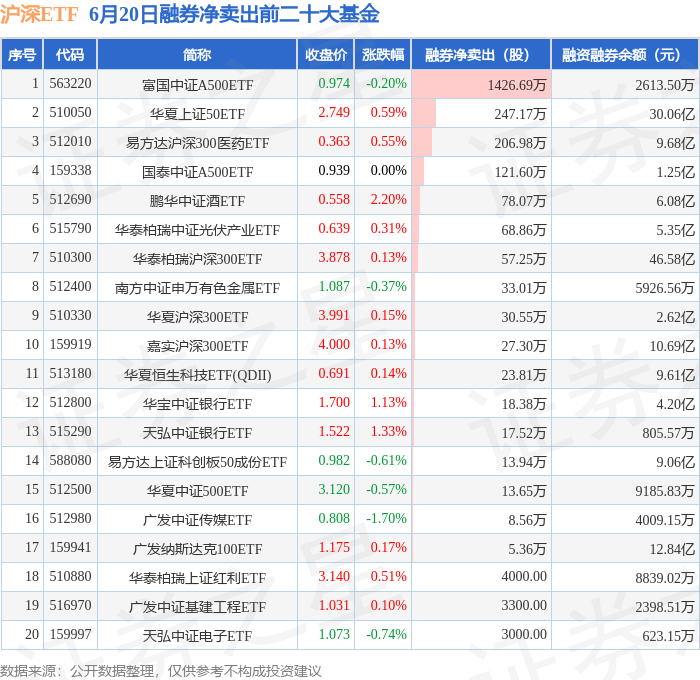Select 国泰中证A500ETF name cell

197,172
